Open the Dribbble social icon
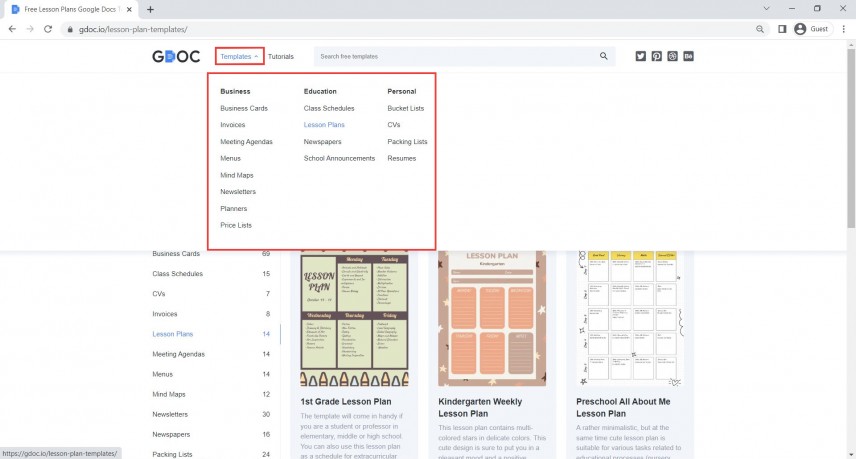This screenshot has height=459, width=856. pos(672,56)
